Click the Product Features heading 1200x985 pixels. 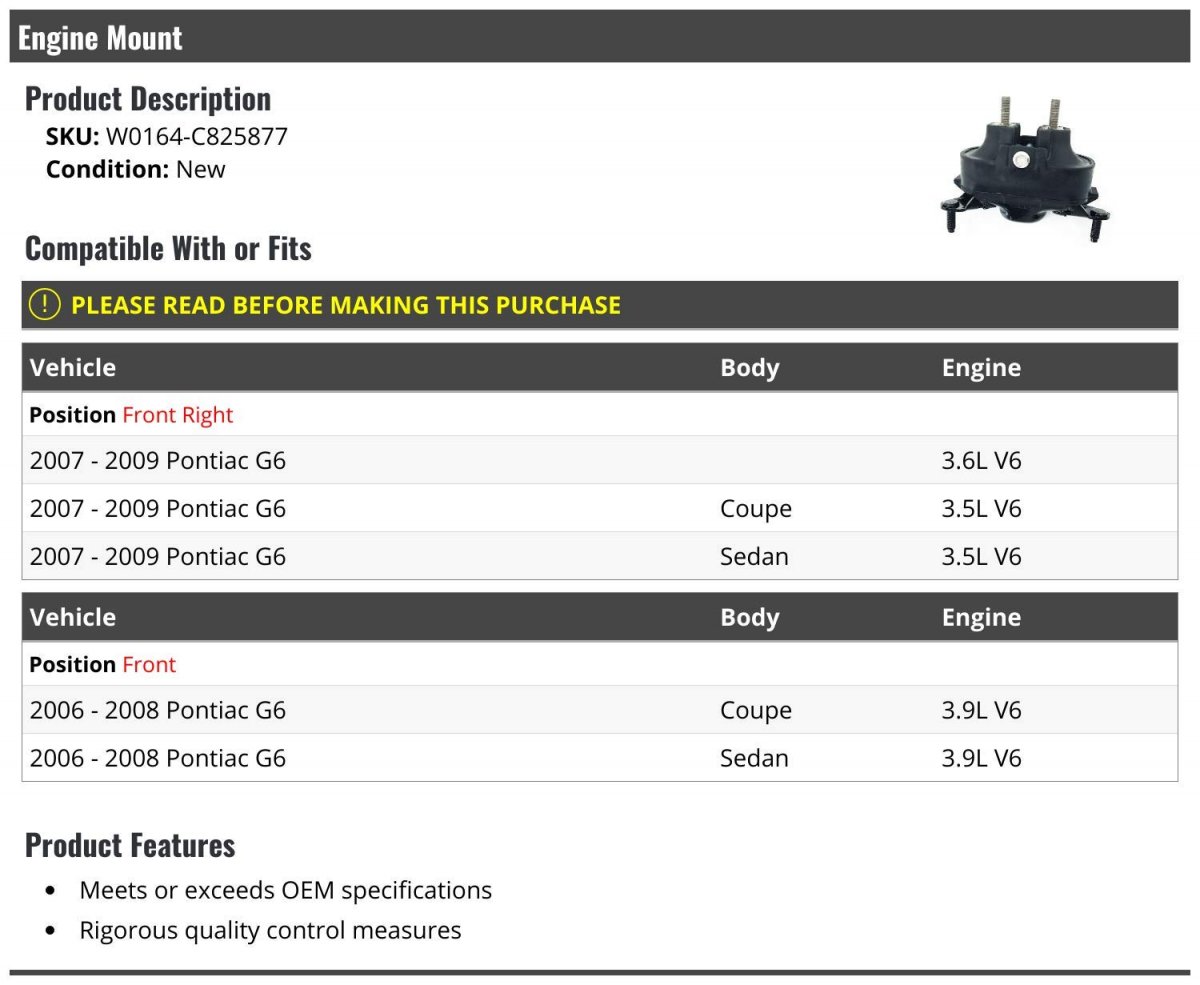pyautogui.click(x=130, y=845)
